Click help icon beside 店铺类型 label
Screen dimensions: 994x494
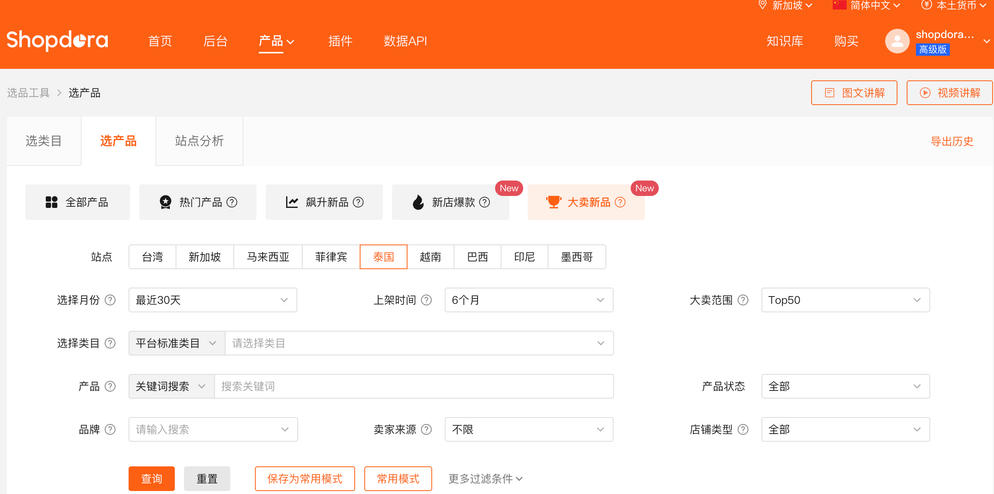(x=743, y=429)
